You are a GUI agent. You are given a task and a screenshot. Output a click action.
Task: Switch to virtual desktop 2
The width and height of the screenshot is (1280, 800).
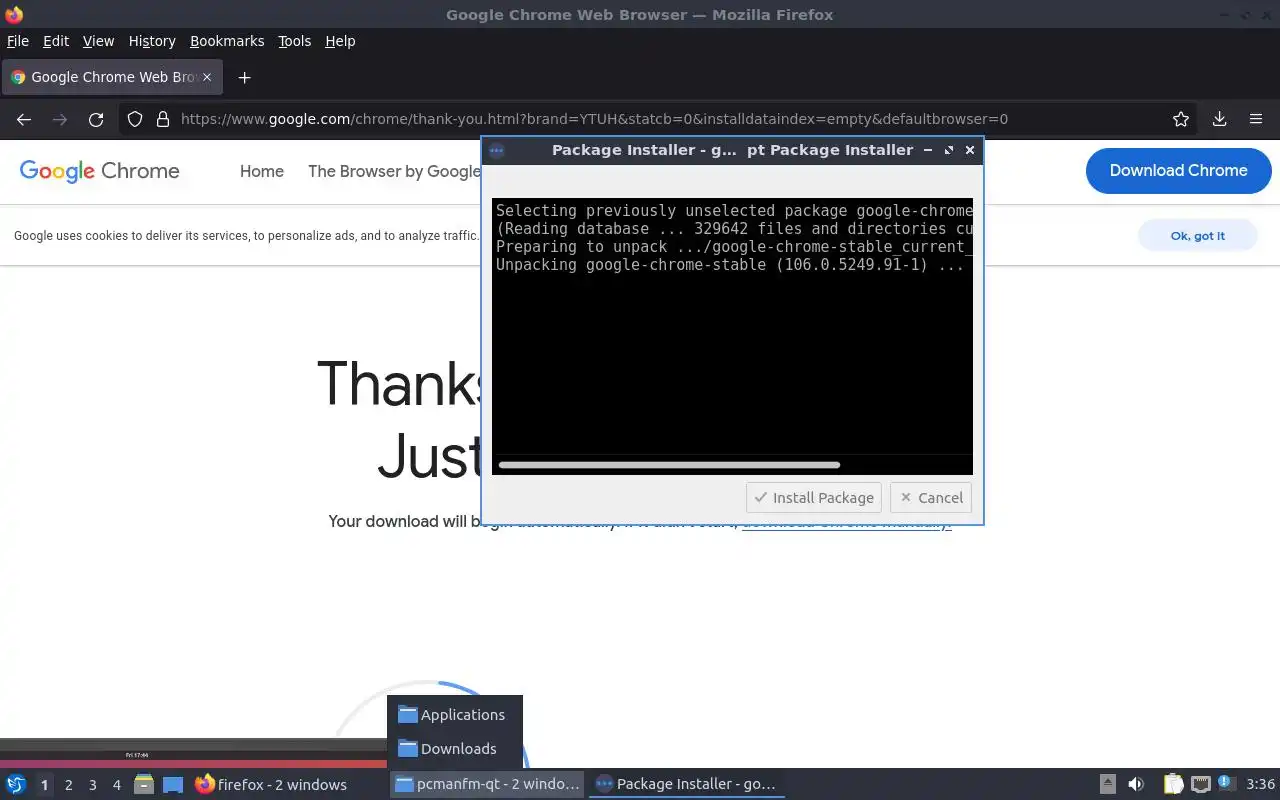click(x=69, y=785)
